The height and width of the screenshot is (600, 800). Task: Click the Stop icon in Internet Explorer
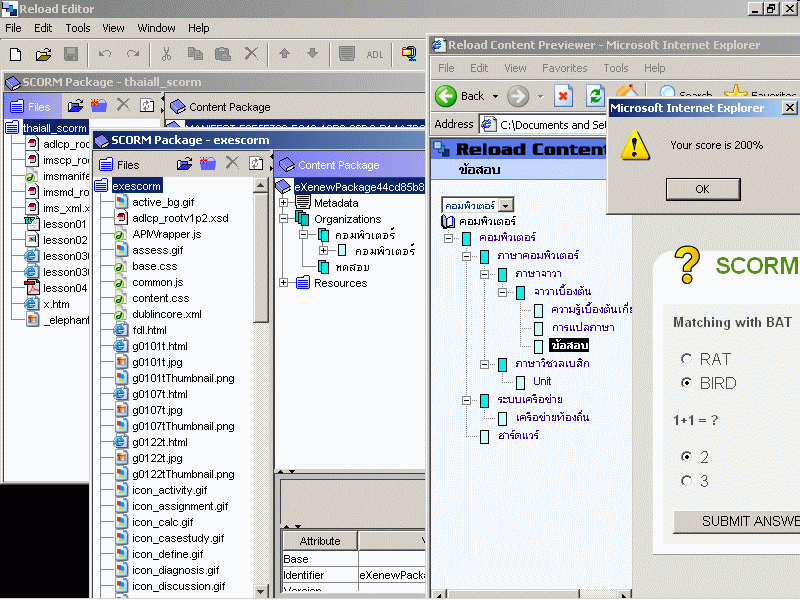click(x=563, y=96)
